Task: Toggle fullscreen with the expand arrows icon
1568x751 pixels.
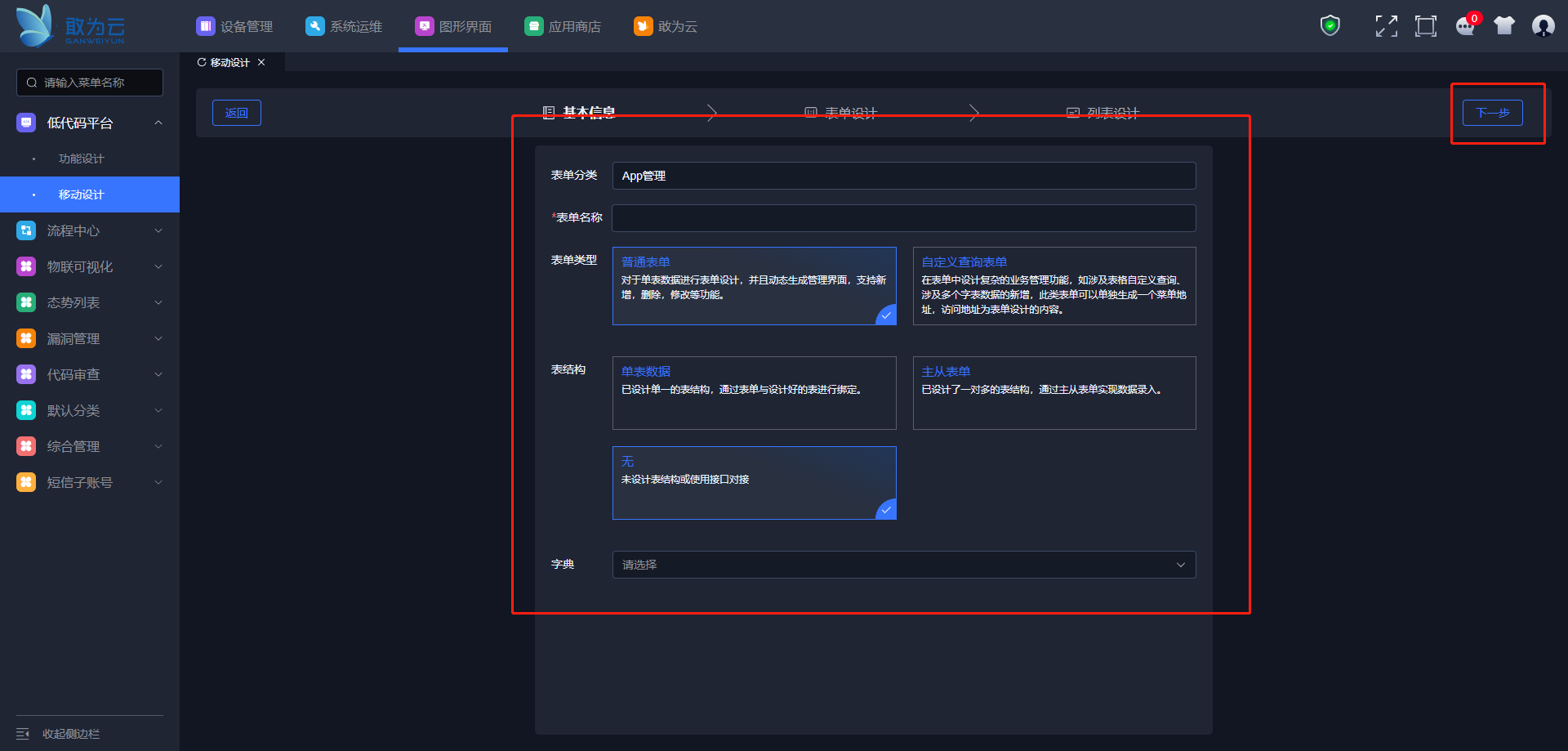Action: pyautogui.click(x=1386, y=26)
